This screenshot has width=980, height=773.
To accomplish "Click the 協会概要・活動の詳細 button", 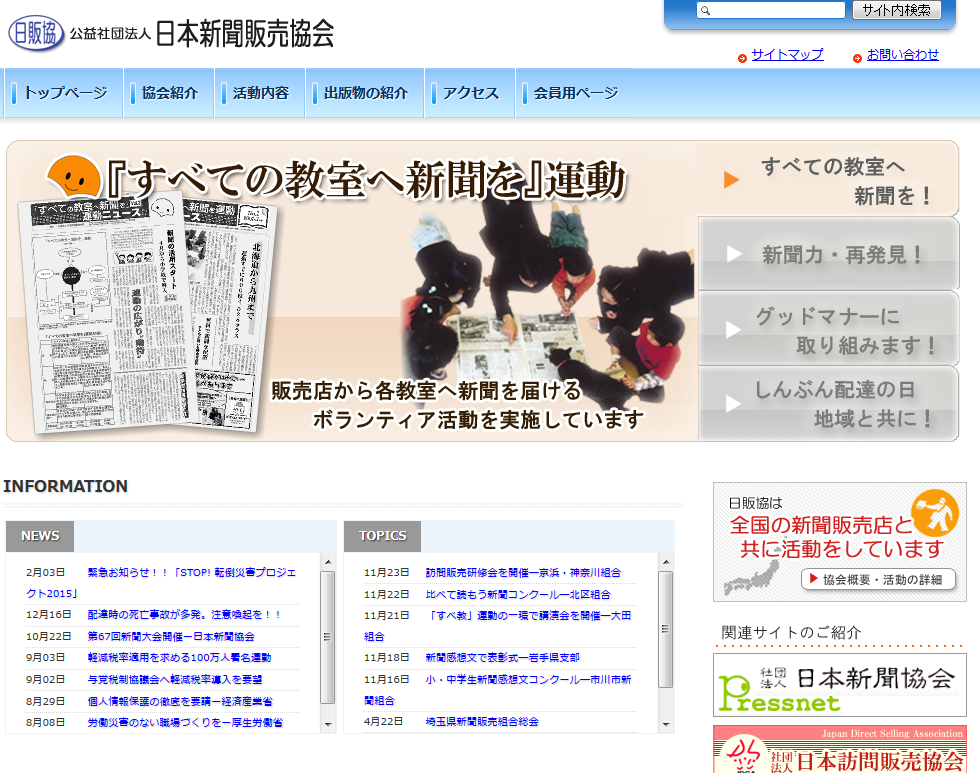I will coord(879,579).
